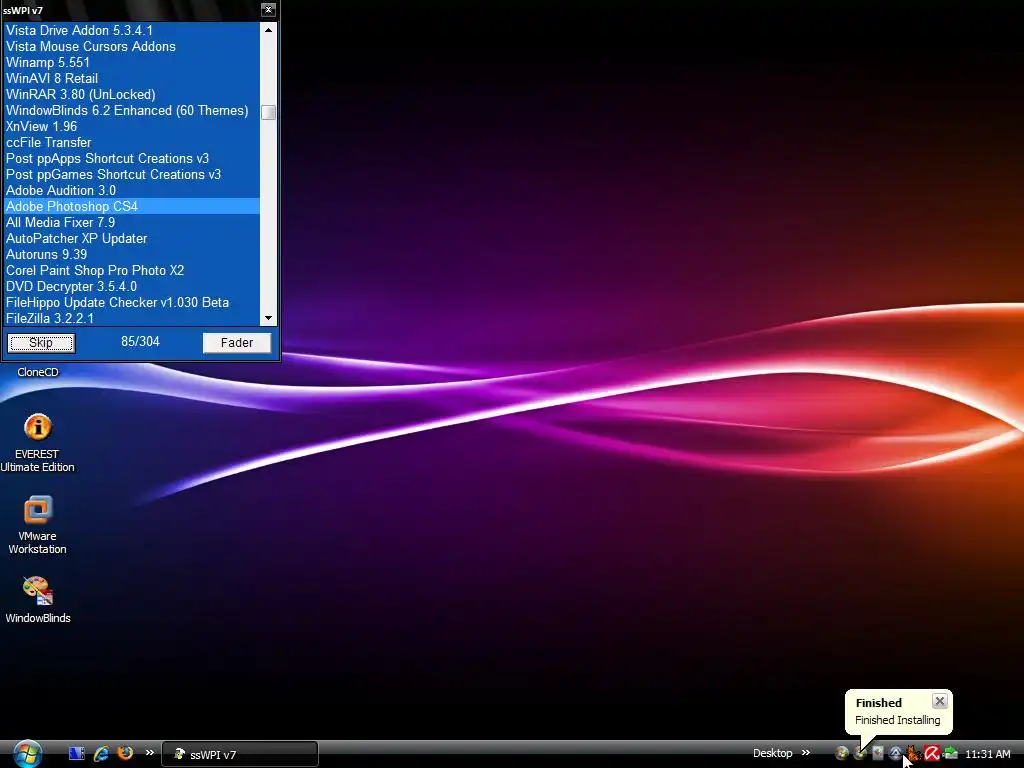Screen dimensions: 1024x768
Task: Select 'Post ppApps Shortcut Creations v3' entry
Action: [131, 158]
